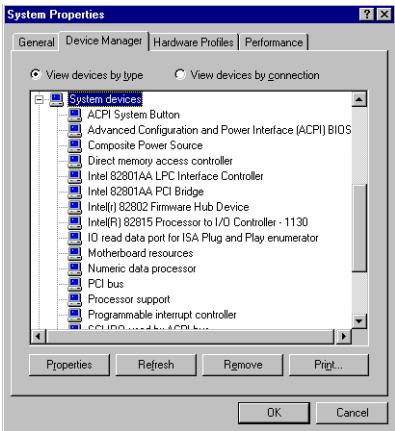Click the Composite Power Source device icon

(75, 145)
